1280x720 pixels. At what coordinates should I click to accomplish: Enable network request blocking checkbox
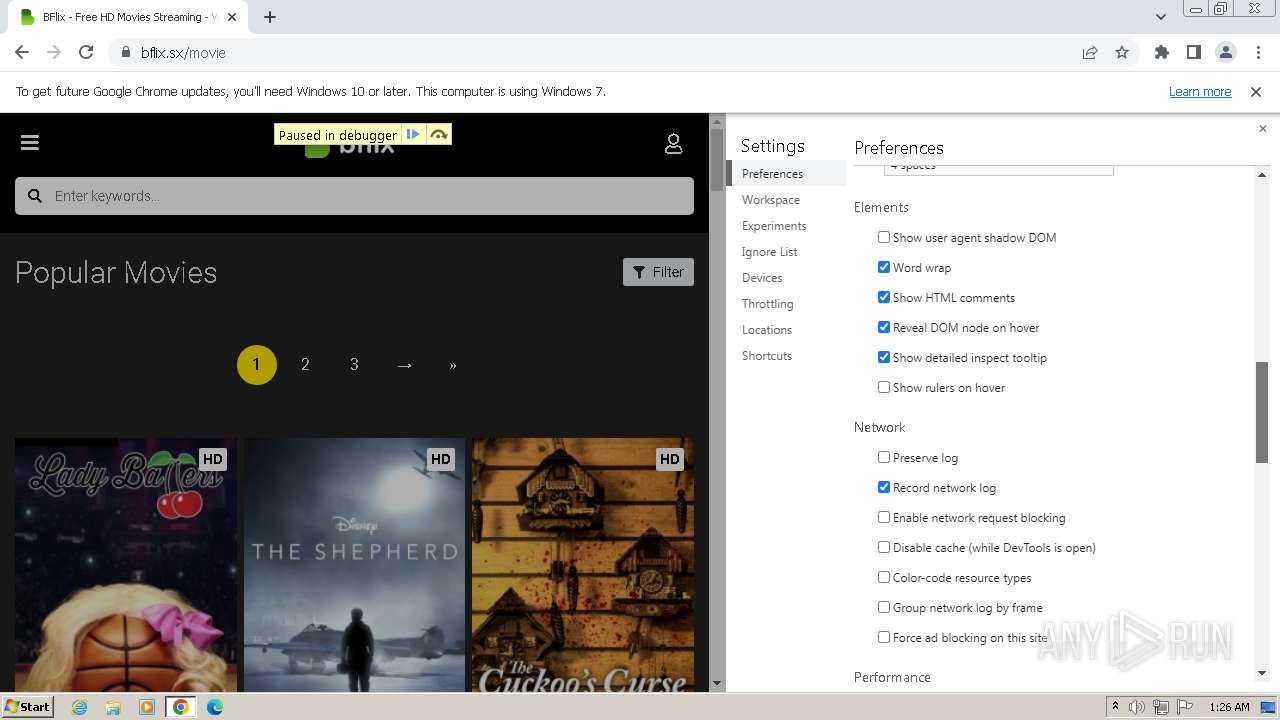point(884,517)
